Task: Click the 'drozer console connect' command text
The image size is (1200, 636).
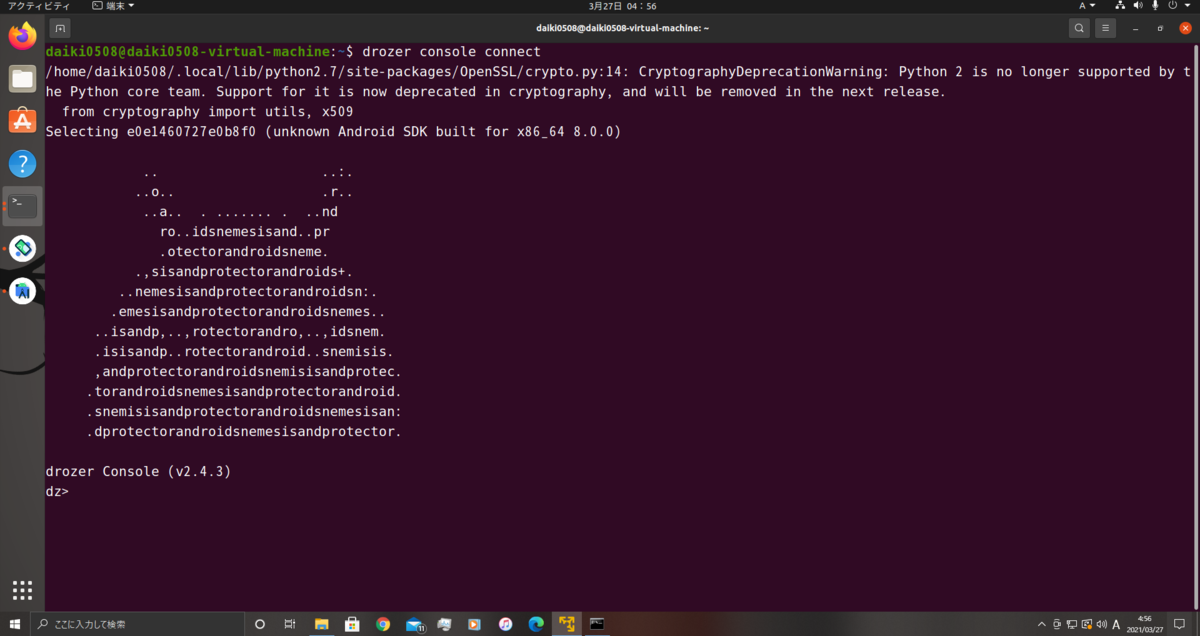Action: click(x=451, y=51)
